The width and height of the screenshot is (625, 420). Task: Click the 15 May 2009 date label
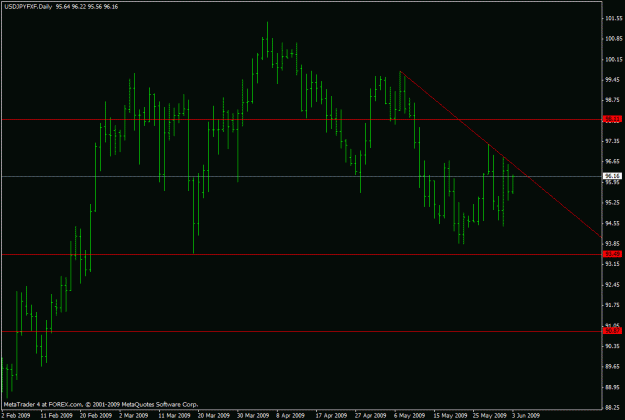click(x=450, y=415)
